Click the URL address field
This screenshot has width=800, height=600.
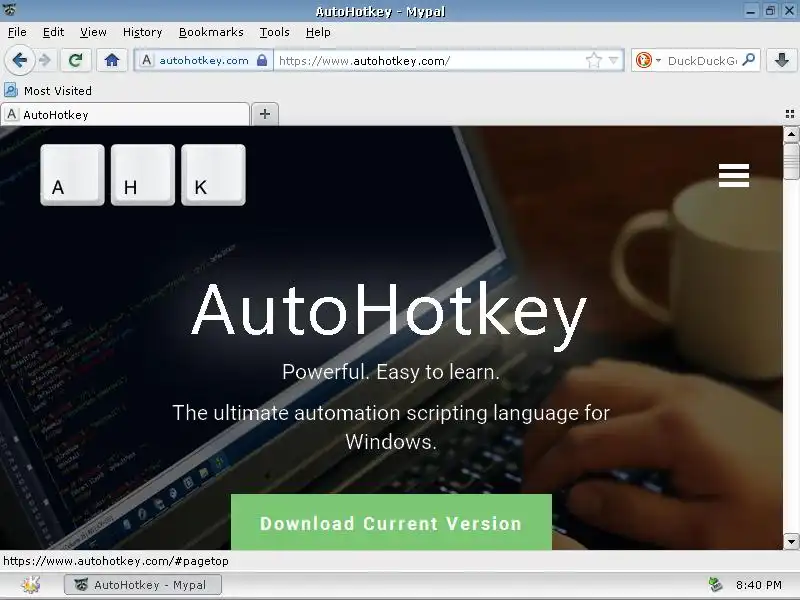[x=431, y=61]
